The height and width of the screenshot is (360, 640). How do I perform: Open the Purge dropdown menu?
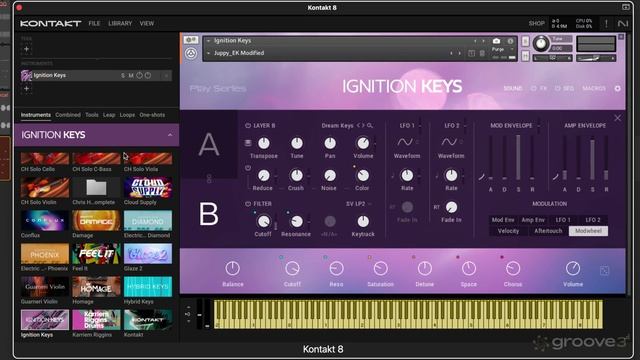coord(512,49)
